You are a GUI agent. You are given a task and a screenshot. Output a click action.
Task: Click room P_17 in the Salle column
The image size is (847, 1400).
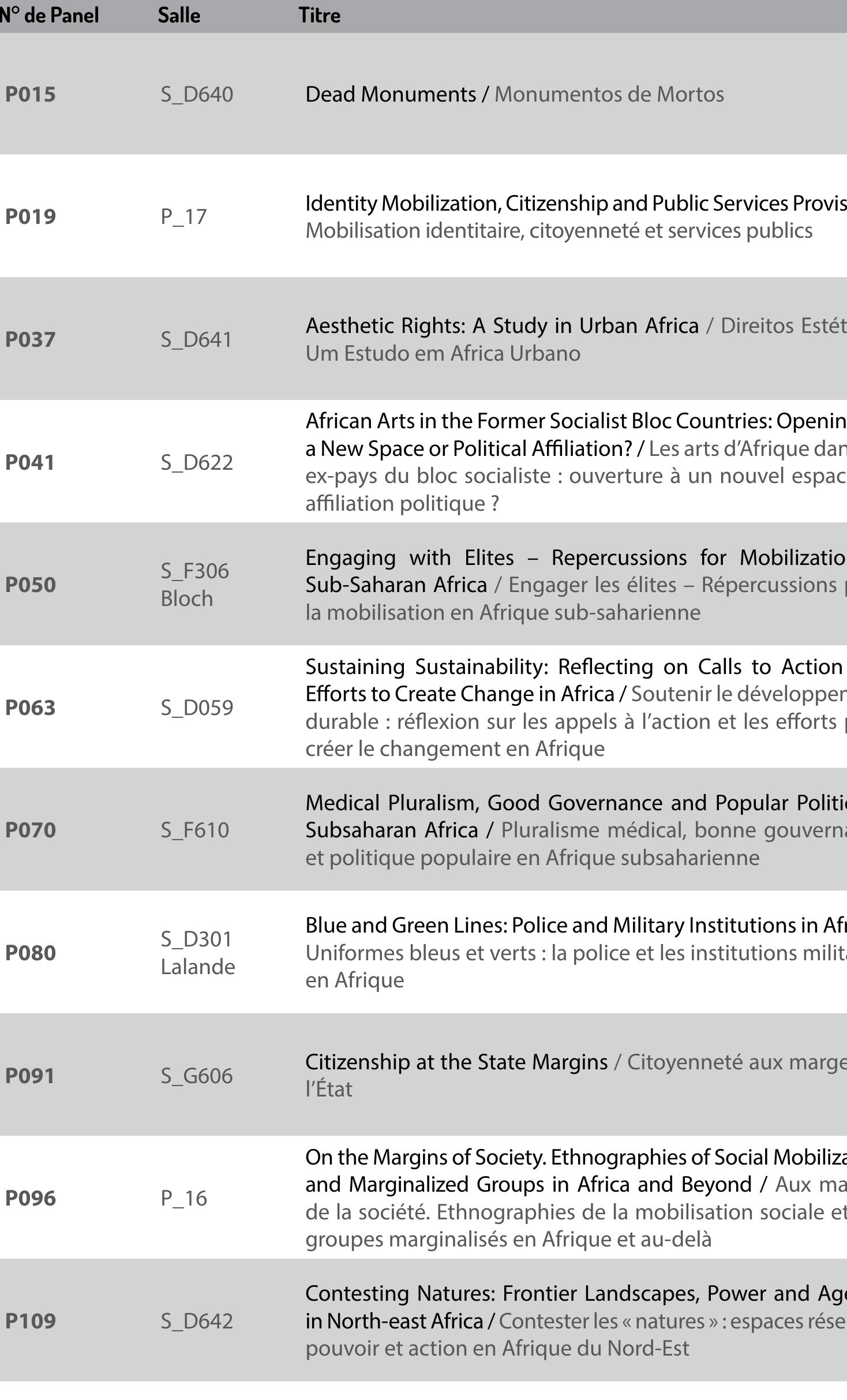click(183, 216)
